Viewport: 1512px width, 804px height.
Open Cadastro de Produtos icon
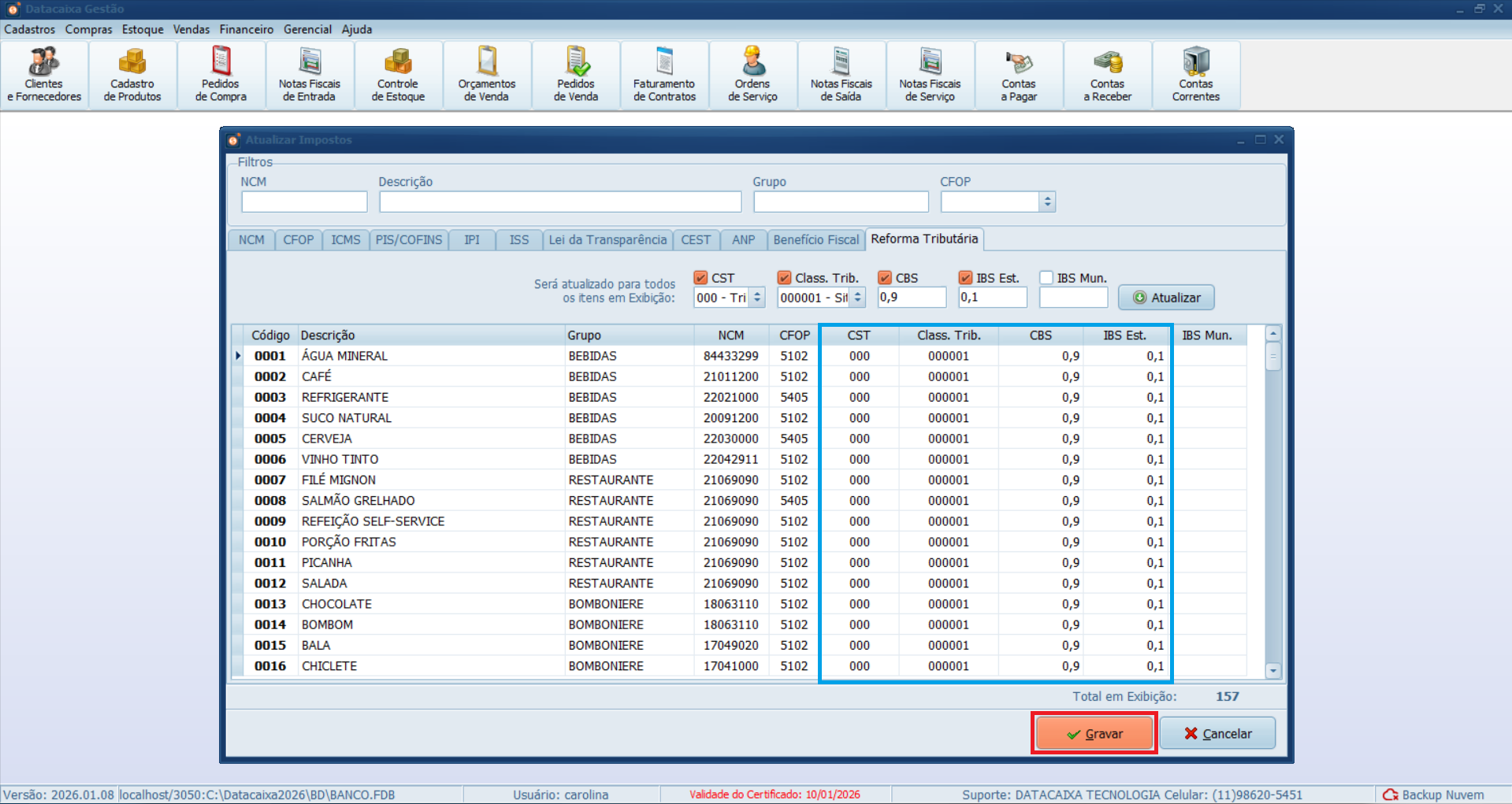click(x=132, y=76)
